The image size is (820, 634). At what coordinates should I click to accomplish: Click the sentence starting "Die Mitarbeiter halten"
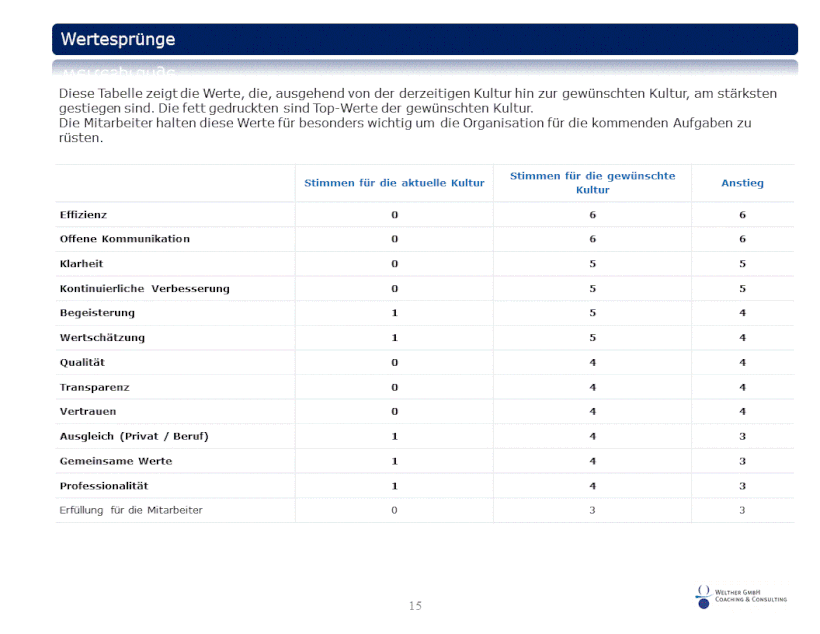point(405,130)
